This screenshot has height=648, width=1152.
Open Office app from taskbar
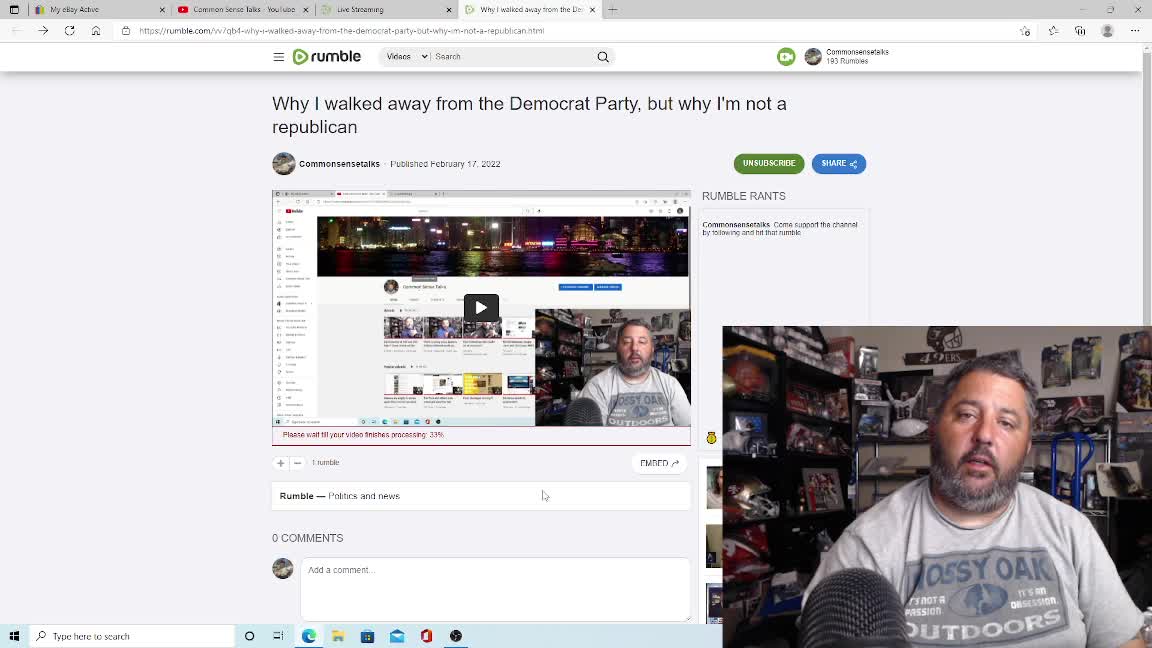point(426,636)
